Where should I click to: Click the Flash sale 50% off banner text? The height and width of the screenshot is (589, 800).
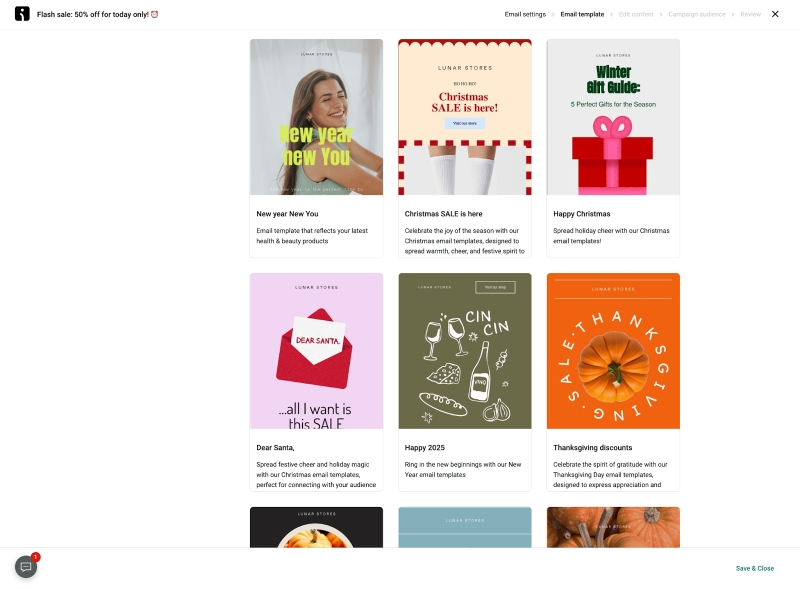tap(94, 14)
